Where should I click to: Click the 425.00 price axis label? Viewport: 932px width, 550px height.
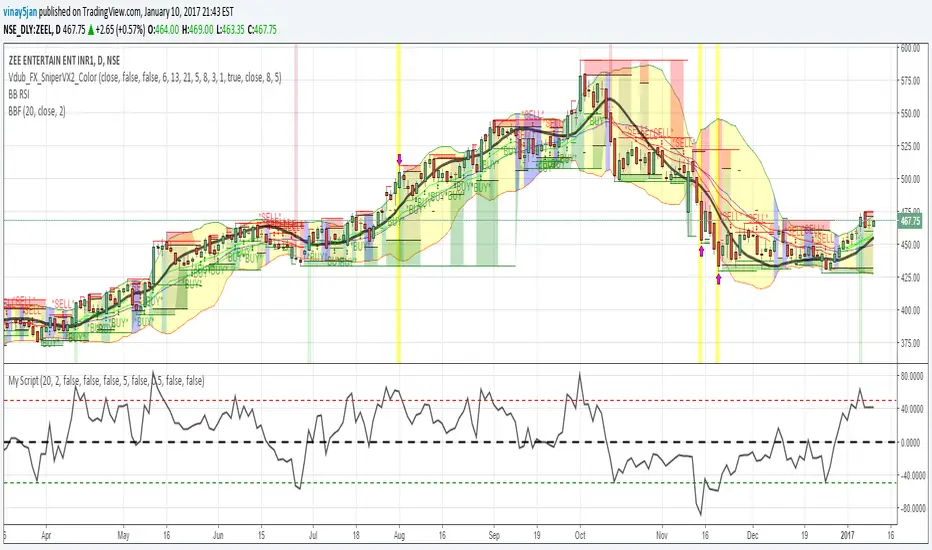click(910, 277)
